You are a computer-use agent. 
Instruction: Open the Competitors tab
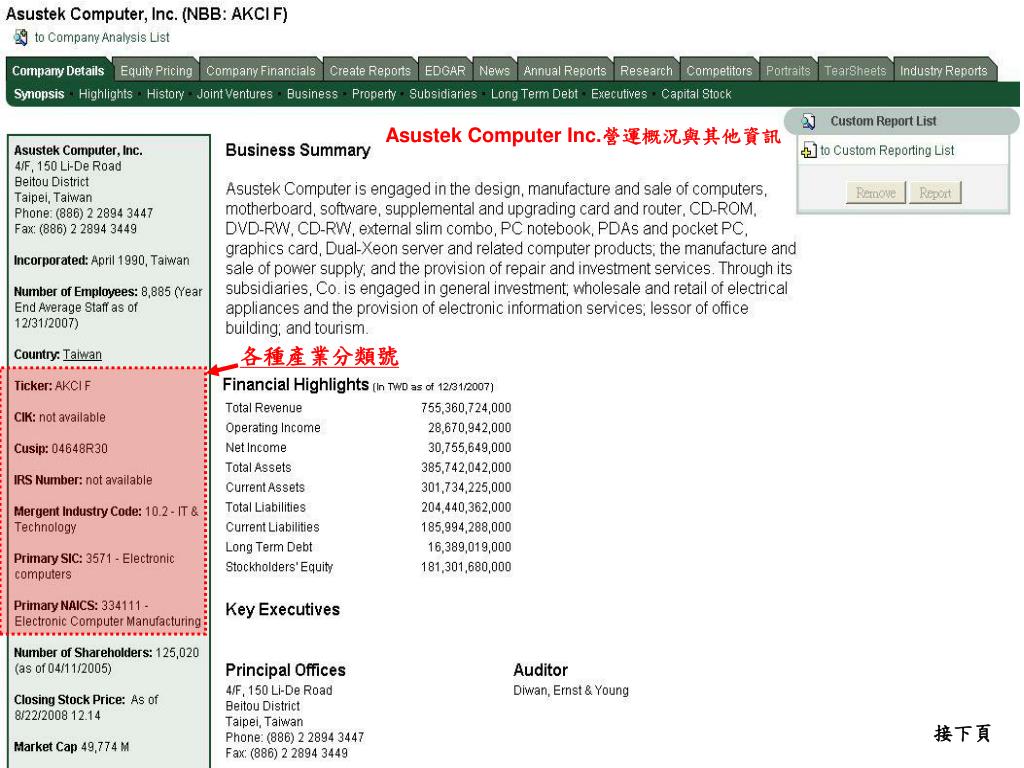(x=719, y=71)
